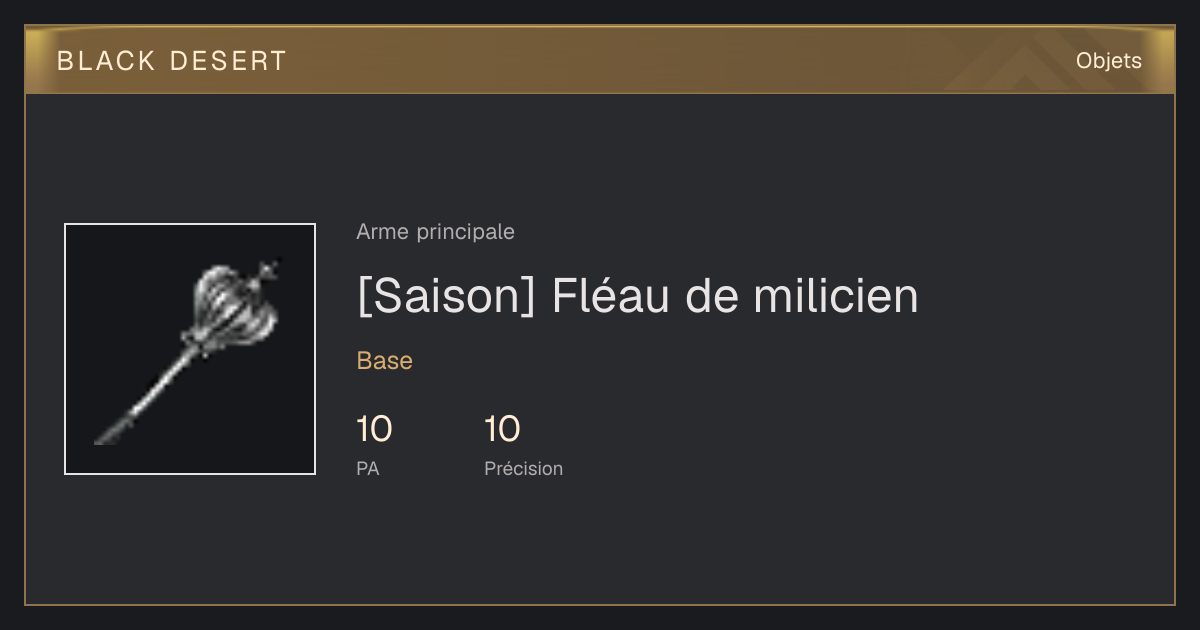The image size is (1200, 630).
Task: Select the Base grade label
Action: 385,361
